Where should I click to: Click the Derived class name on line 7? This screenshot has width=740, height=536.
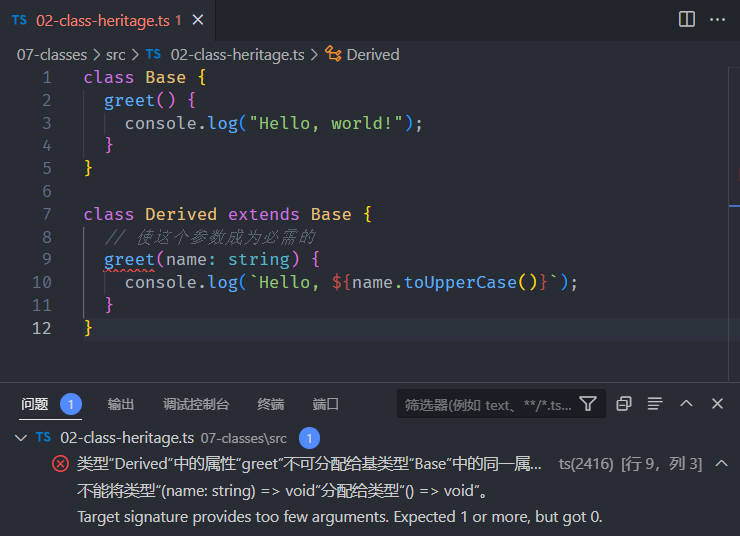coord(181,214)
